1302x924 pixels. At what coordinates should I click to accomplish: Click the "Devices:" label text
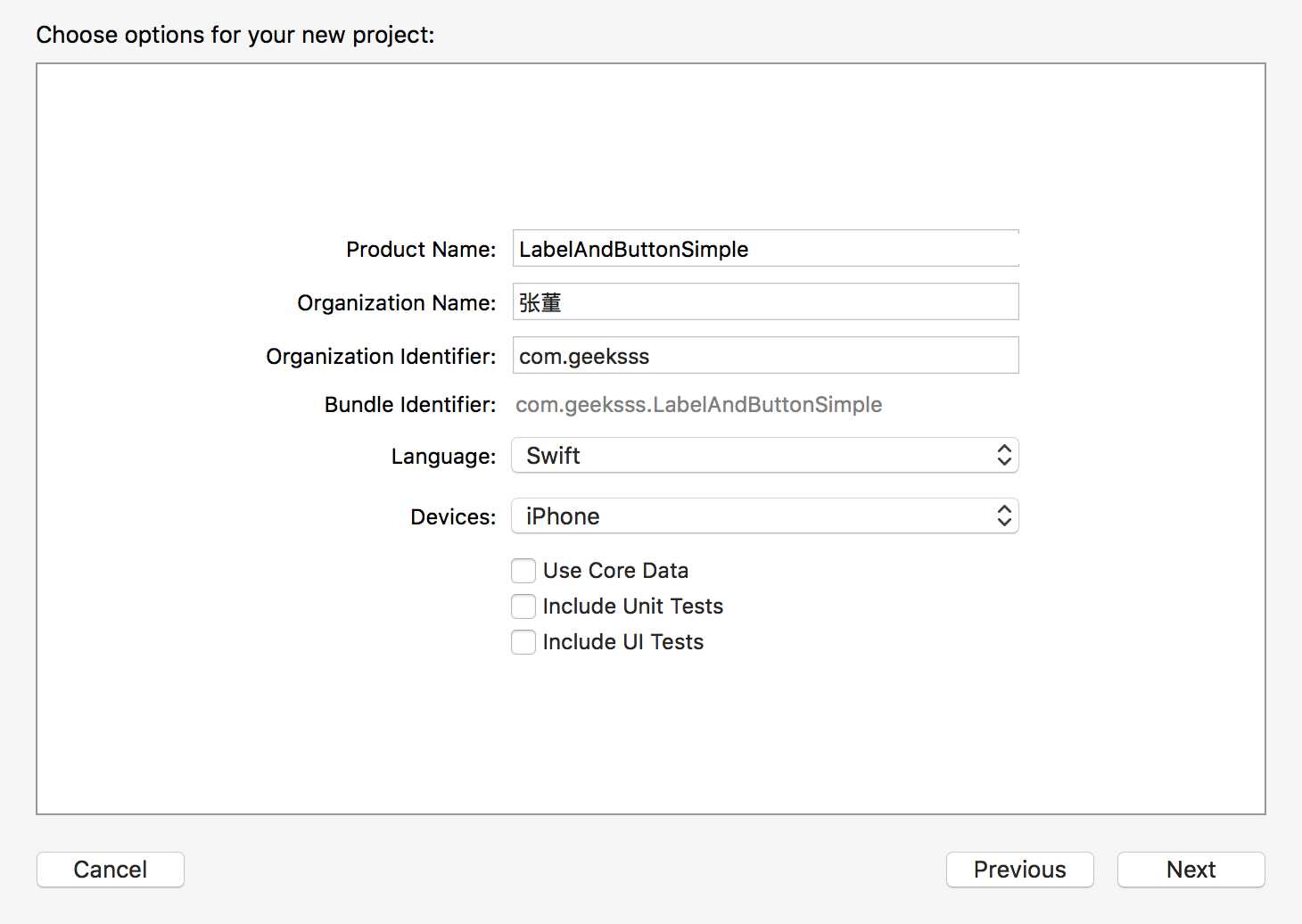tap(453, 517)
